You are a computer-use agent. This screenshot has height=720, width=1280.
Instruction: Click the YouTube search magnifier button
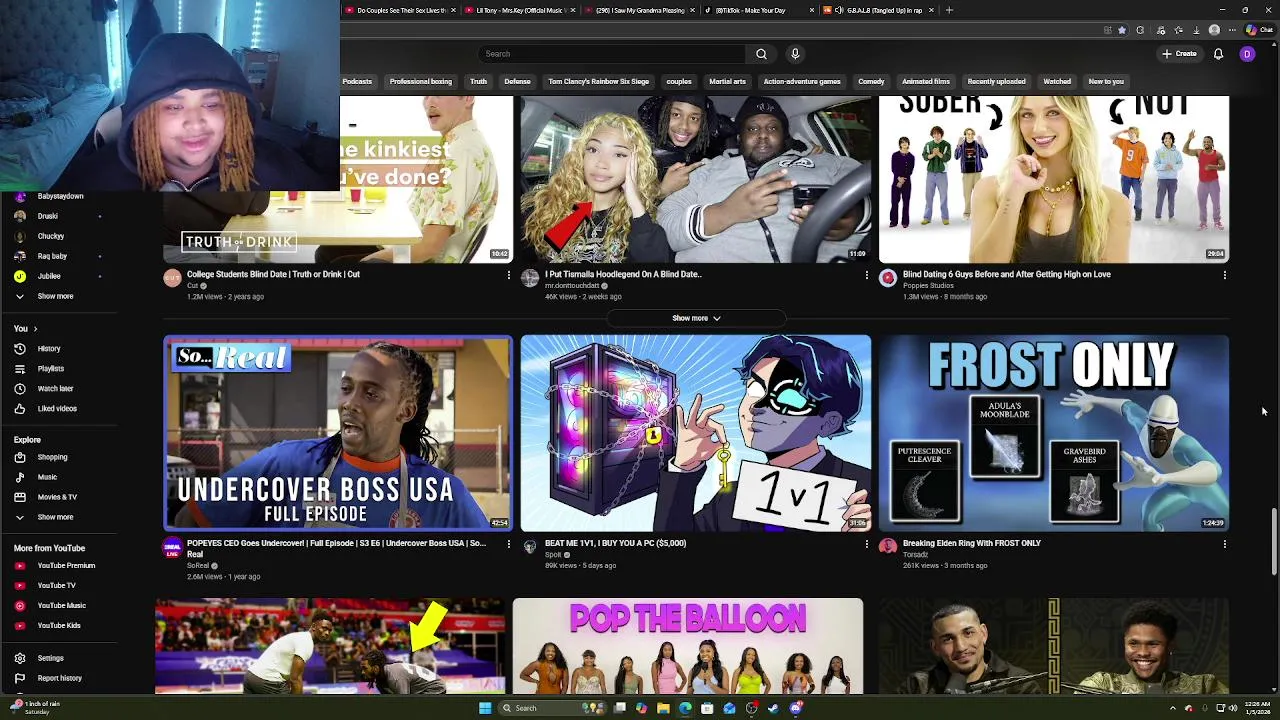tap(761, 54)
